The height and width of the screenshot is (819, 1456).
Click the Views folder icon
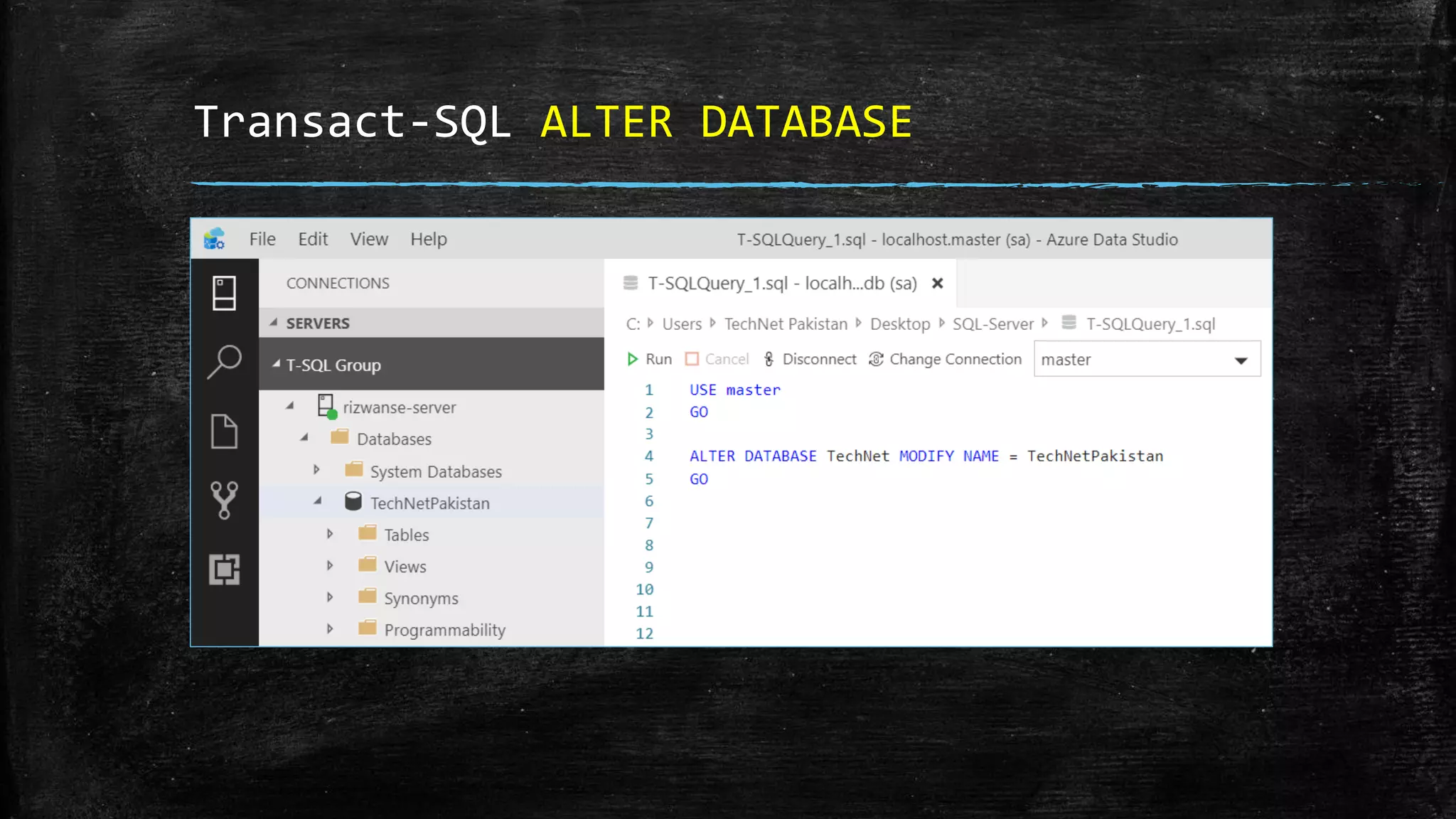pos(368,565)
